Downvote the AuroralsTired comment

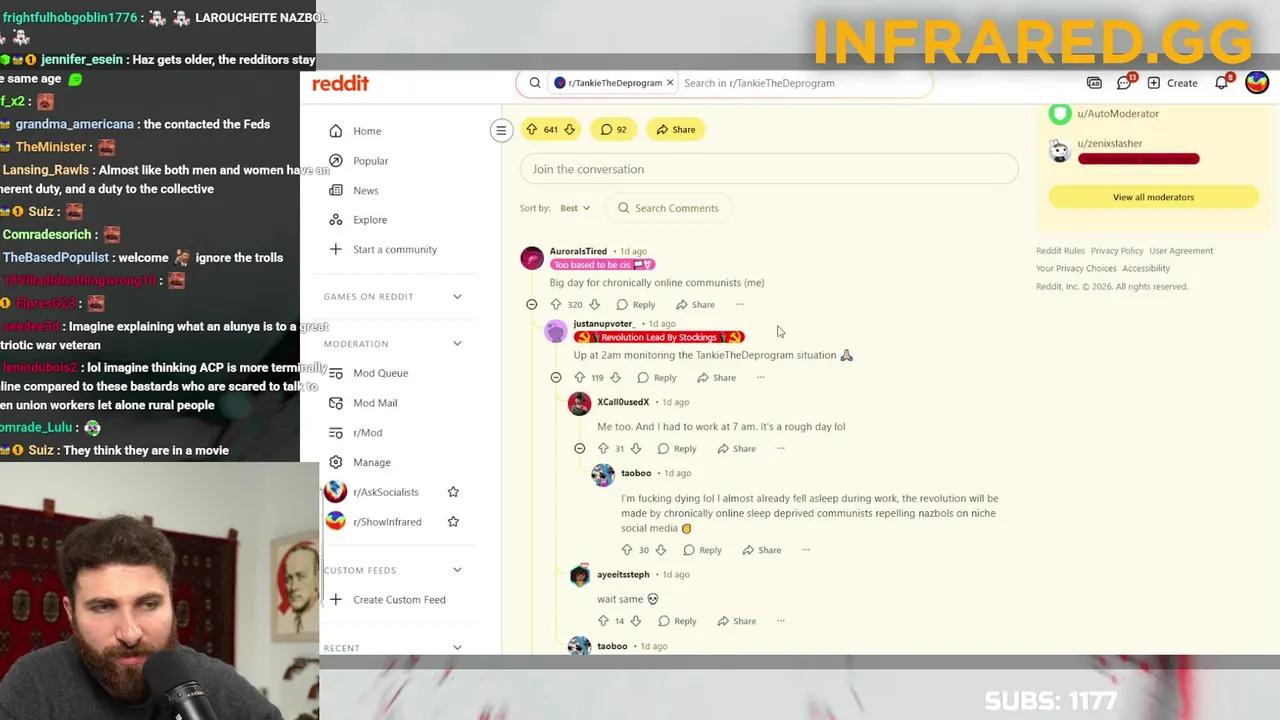point(594,305)
